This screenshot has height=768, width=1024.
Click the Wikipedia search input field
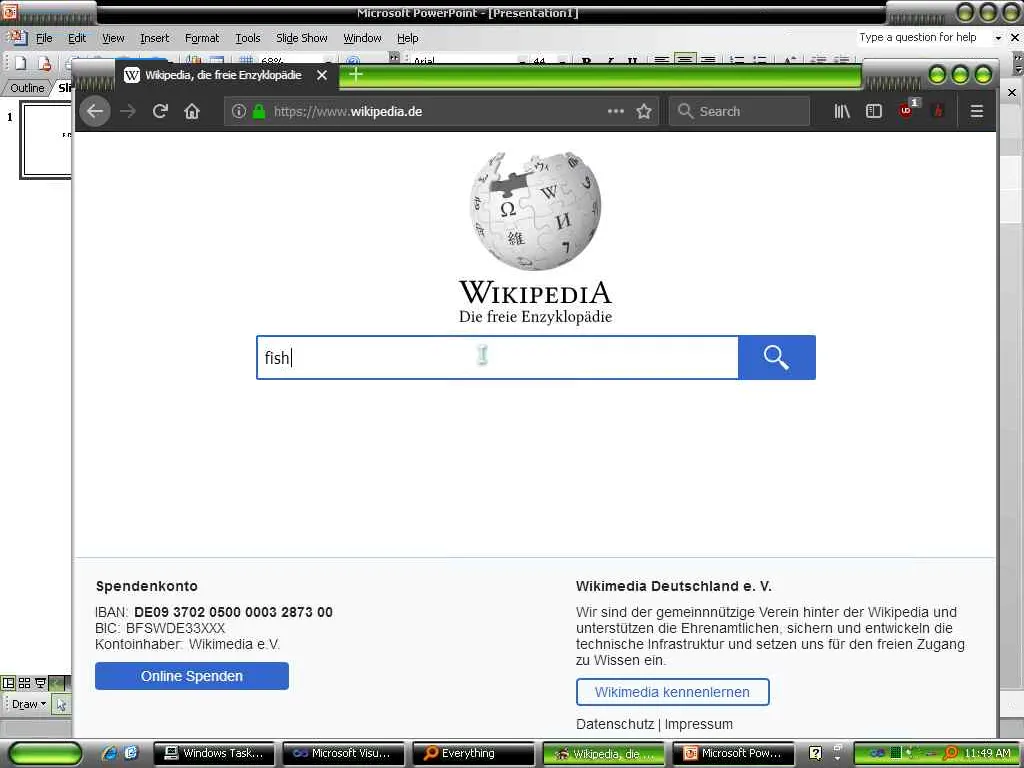click(497, 357)
